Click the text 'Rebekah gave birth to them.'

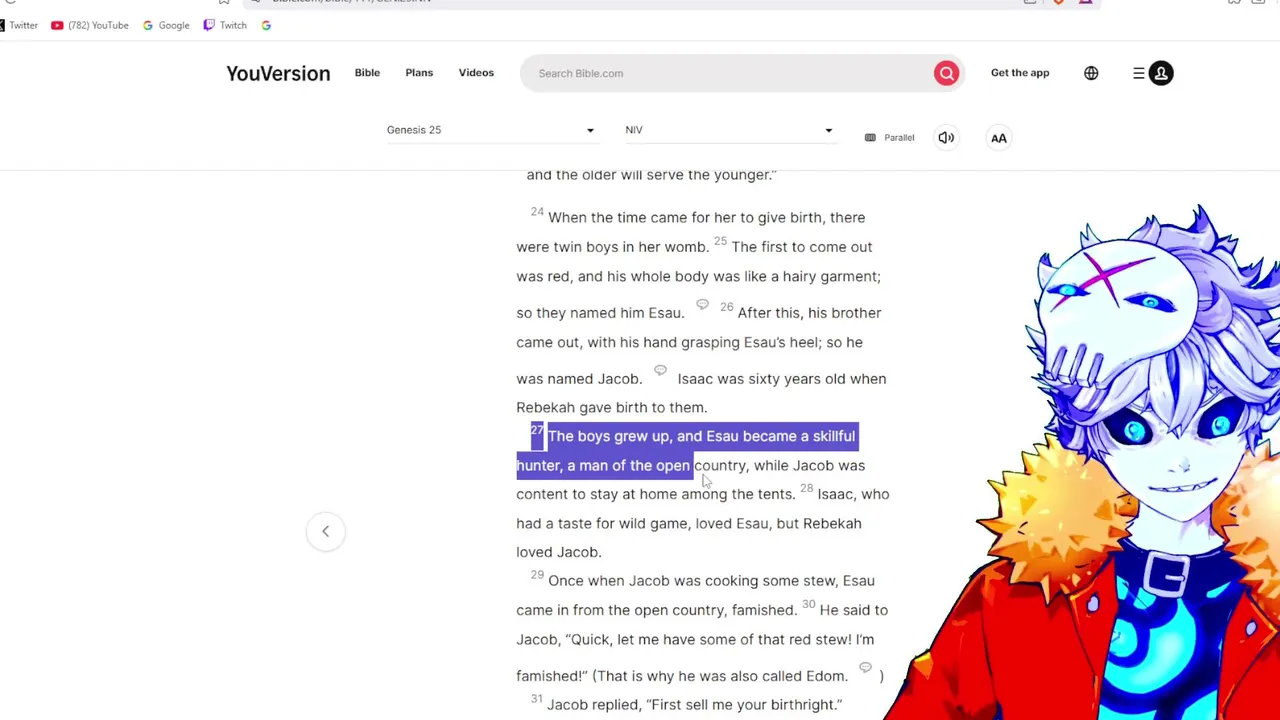pos(612,408)
